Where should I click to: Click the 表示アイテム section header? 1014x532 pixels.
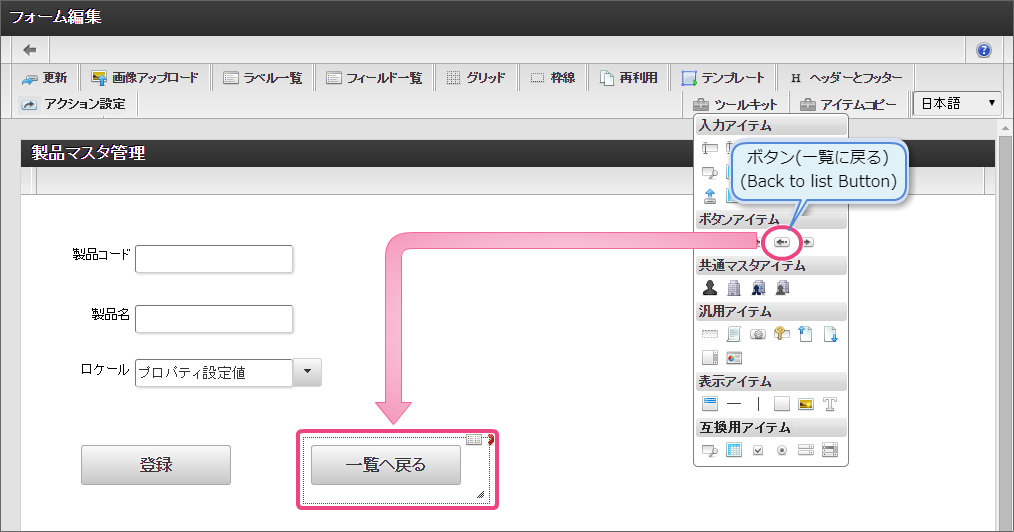[771, 381]
